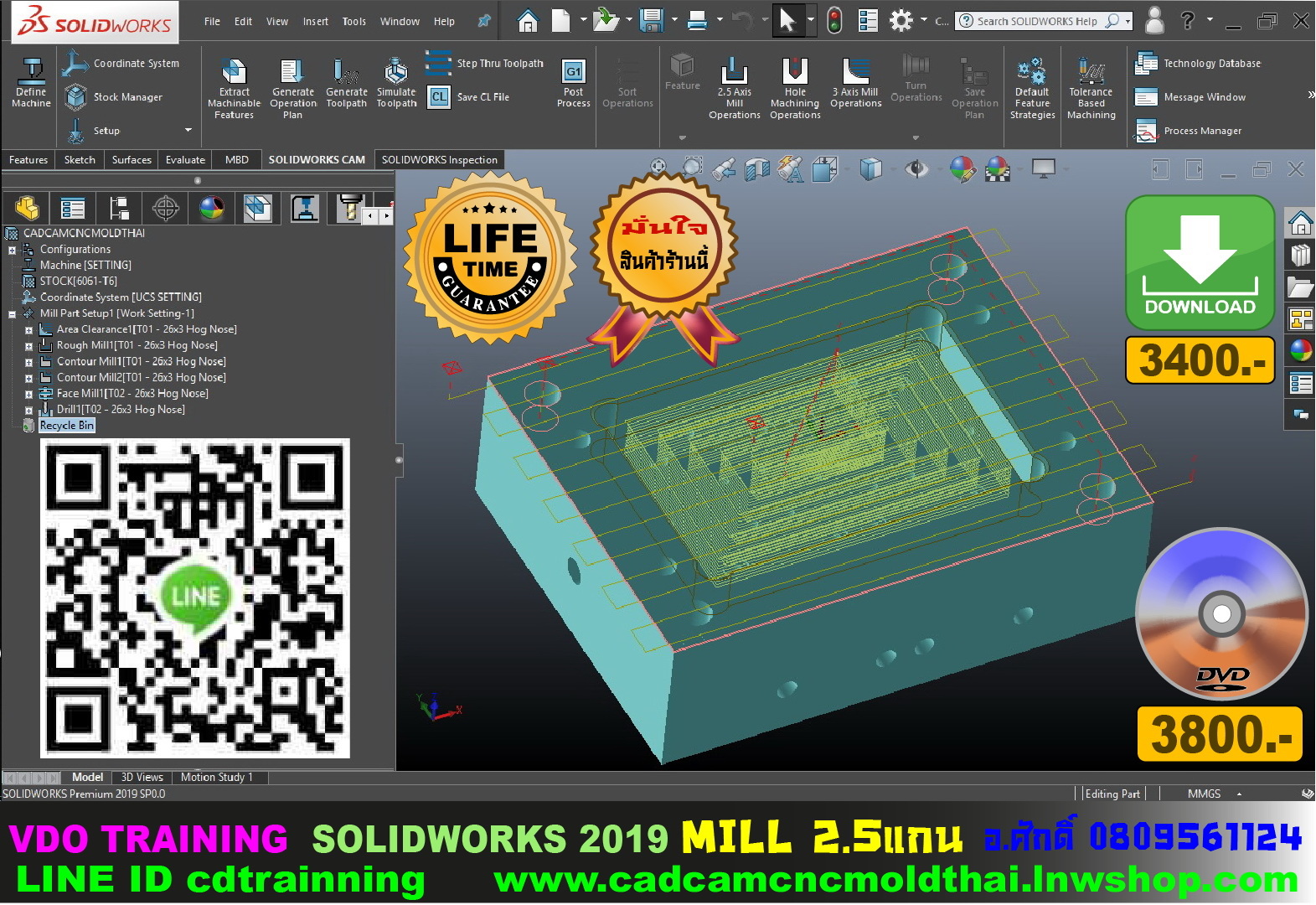The height and width of the screenshot is (905, 1316).
Task: Click the Edit Appearance color ball
Action: [962, 169]
